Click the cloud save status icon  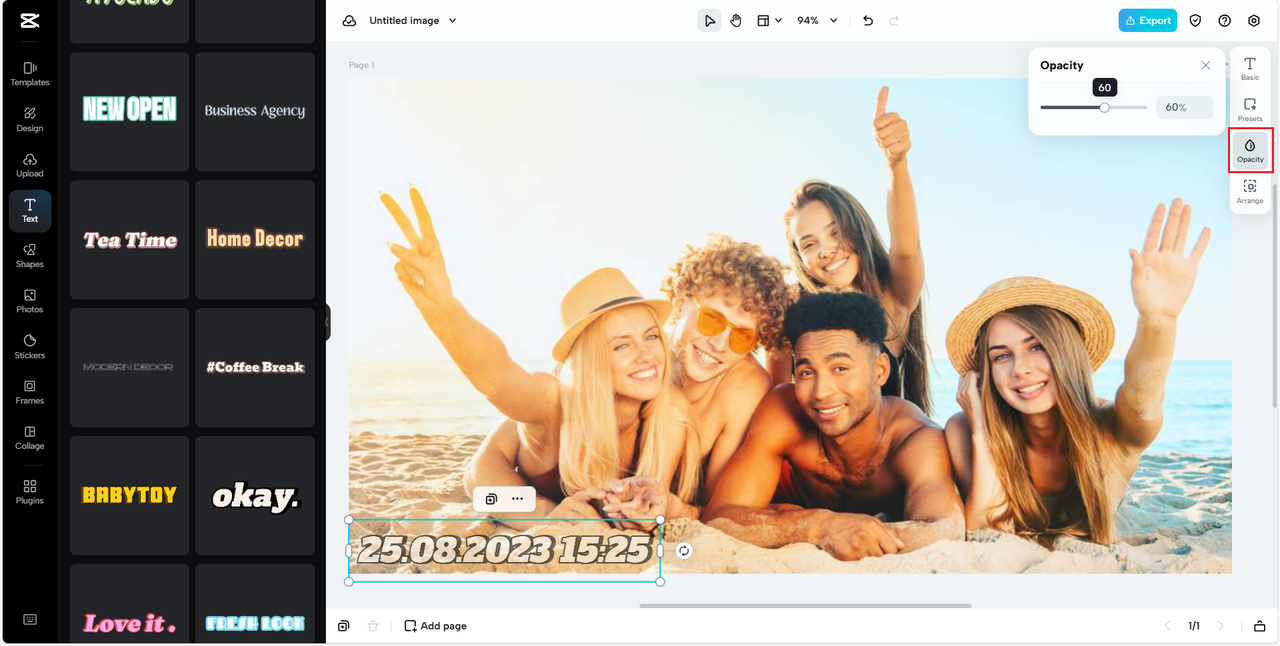point(349,20)
